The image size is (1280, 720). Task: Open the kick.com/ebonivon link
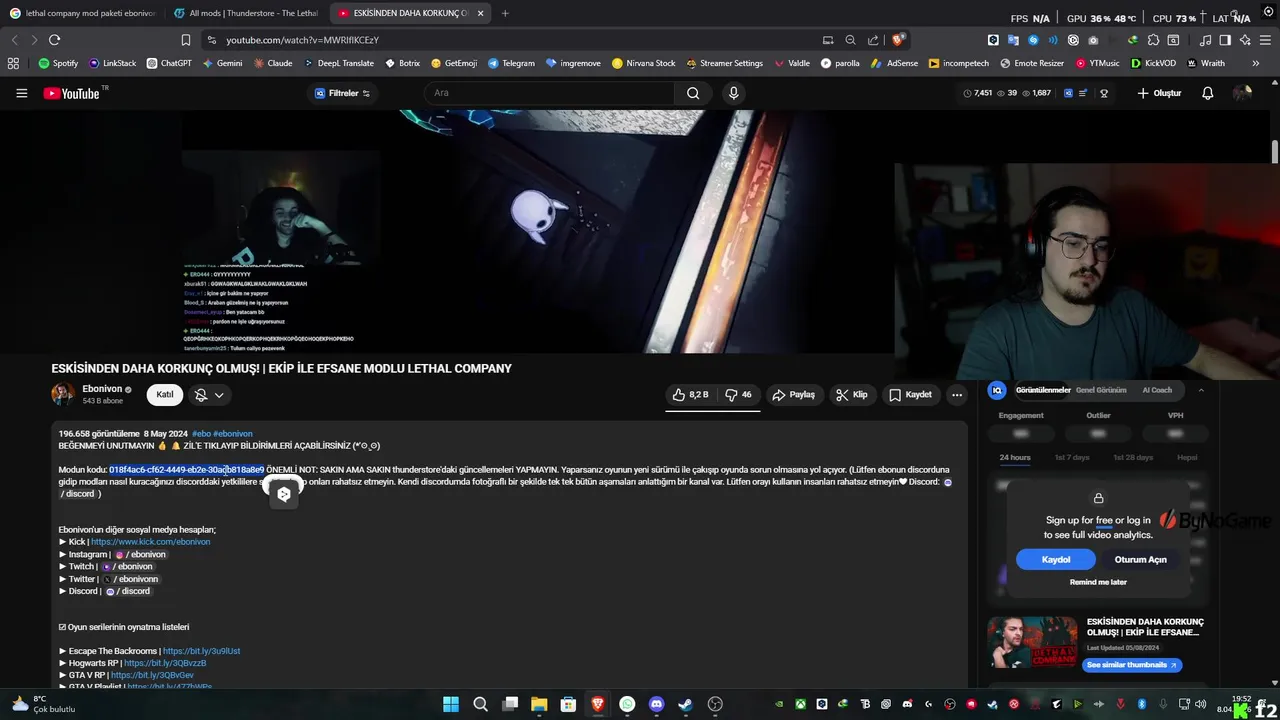point(151,542)
